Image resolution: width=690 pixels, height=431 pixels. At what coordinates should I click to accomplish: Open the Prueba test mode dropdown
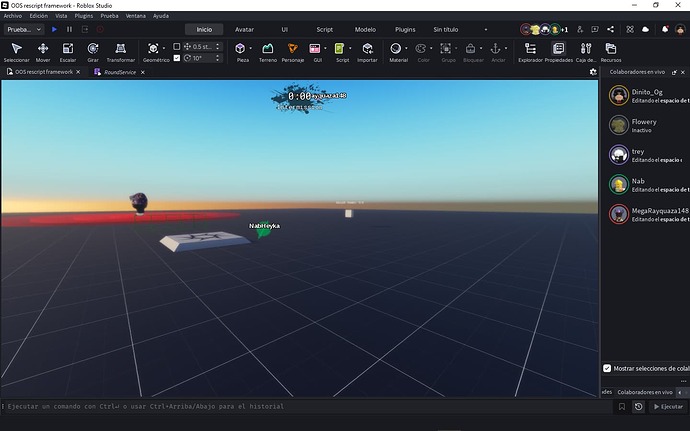coord(25,29)
